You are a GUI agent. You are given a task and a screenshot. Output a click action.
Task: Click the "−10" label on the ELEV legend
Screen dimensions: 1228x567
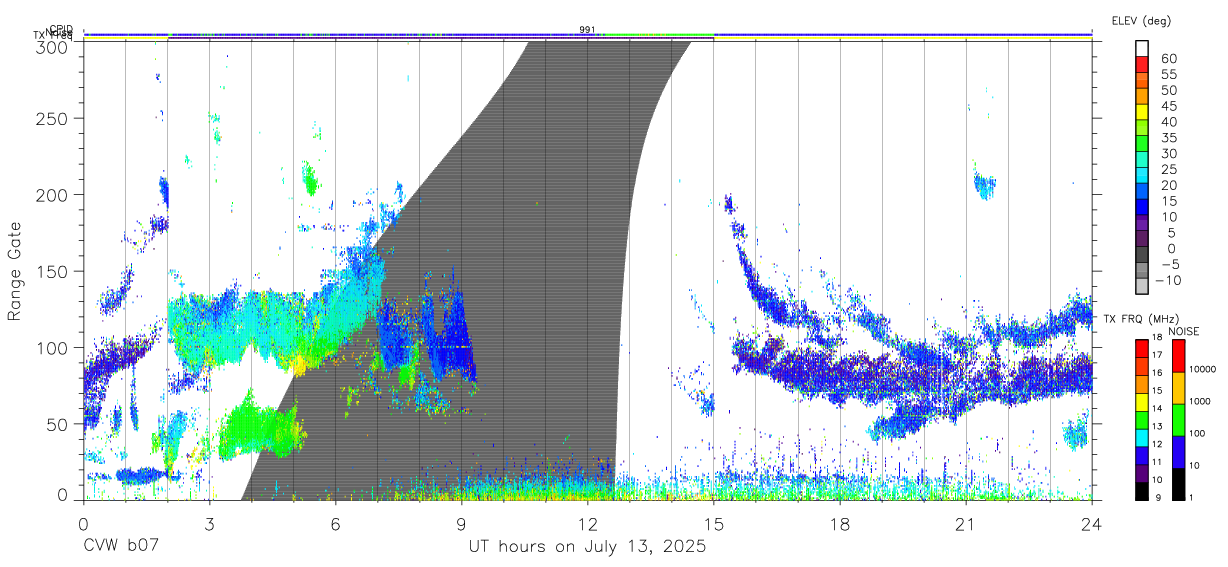pyautogui.click(x=1169, y=280)
